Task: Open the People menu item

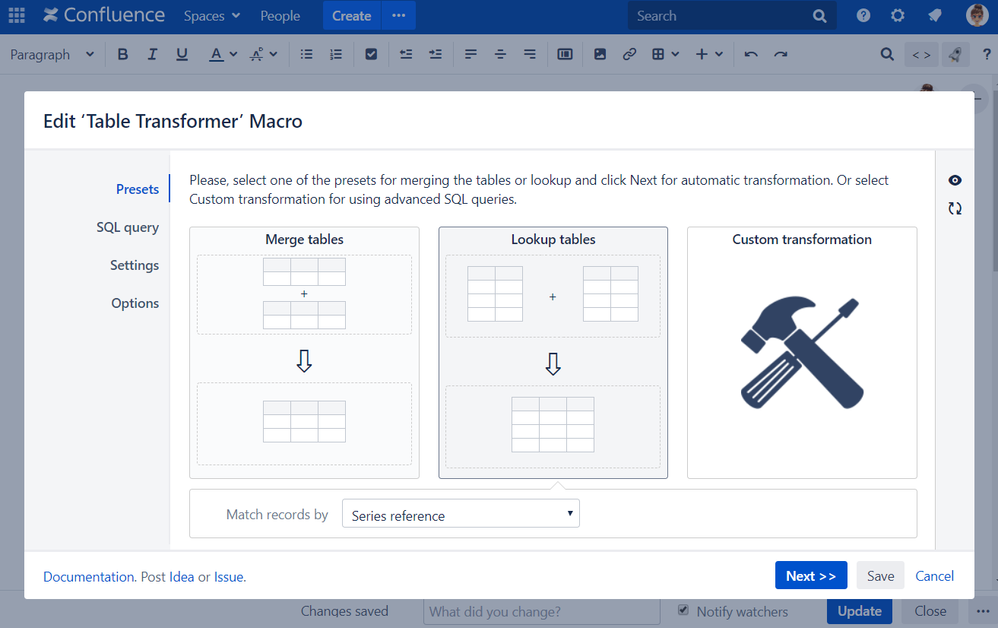Action: [280, 16]
